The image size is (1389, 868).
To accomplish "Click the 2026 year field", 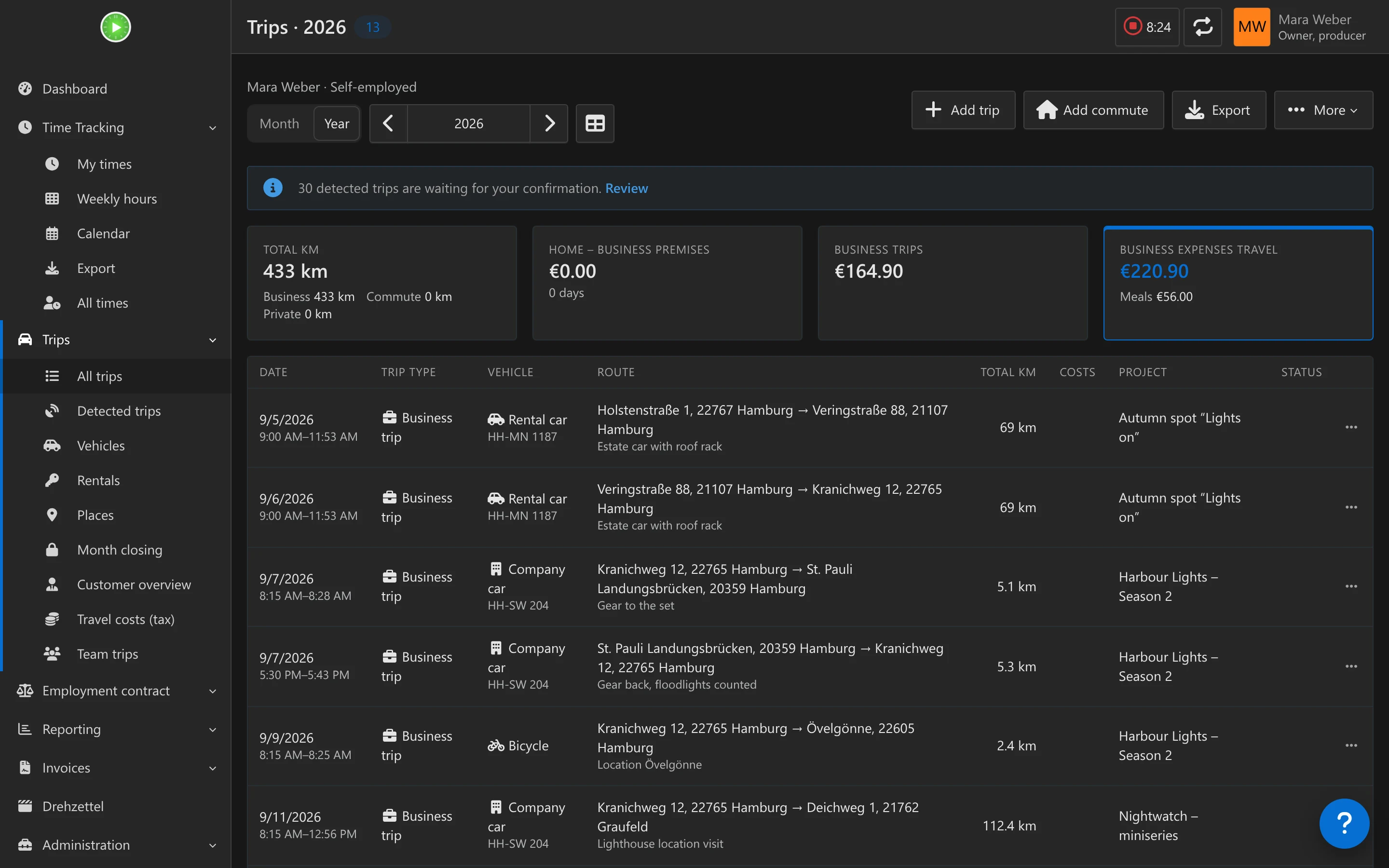I will 468,123.
